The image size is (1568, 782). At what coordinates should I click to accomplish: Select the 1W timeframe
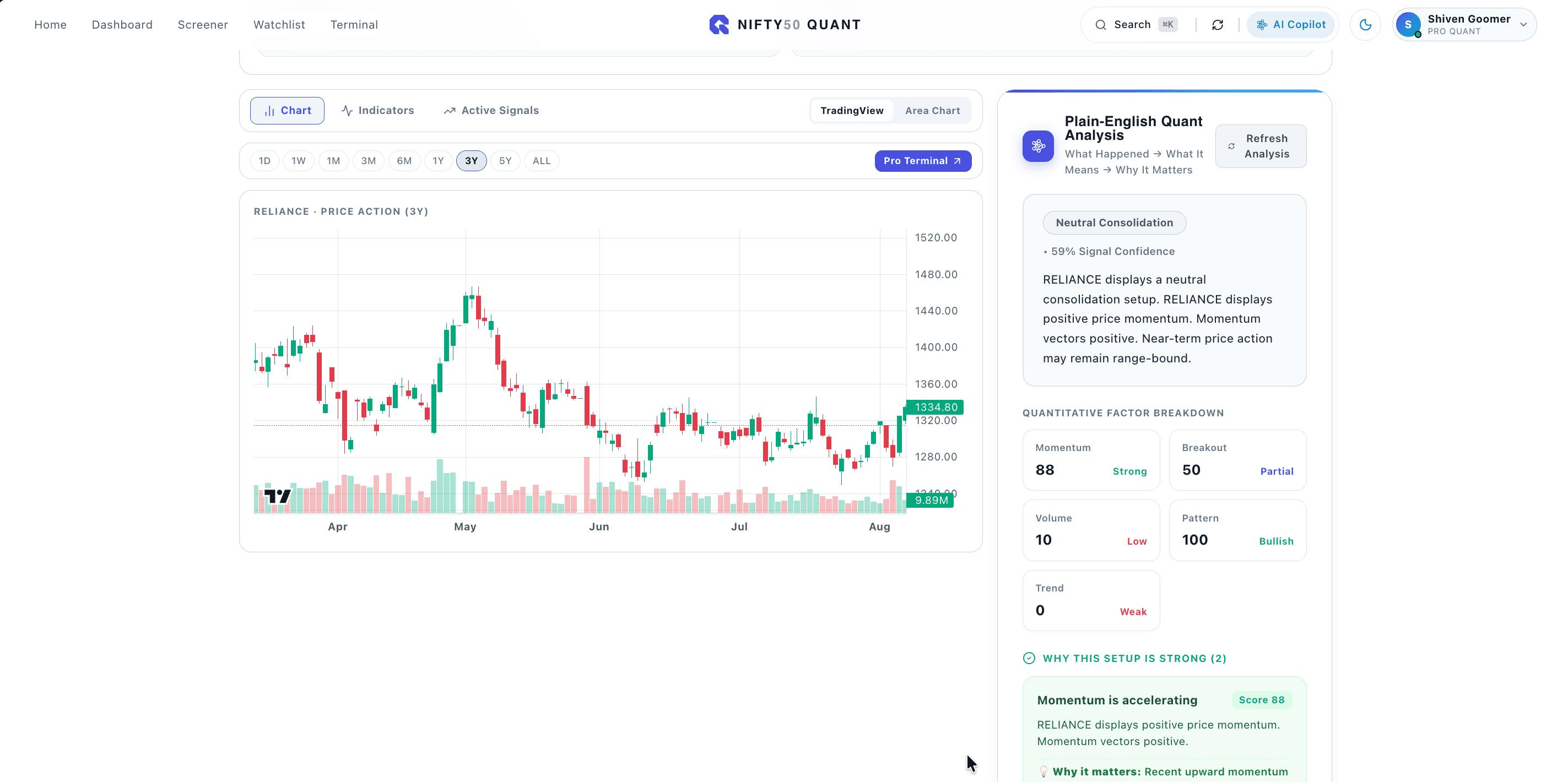(298, 161)
